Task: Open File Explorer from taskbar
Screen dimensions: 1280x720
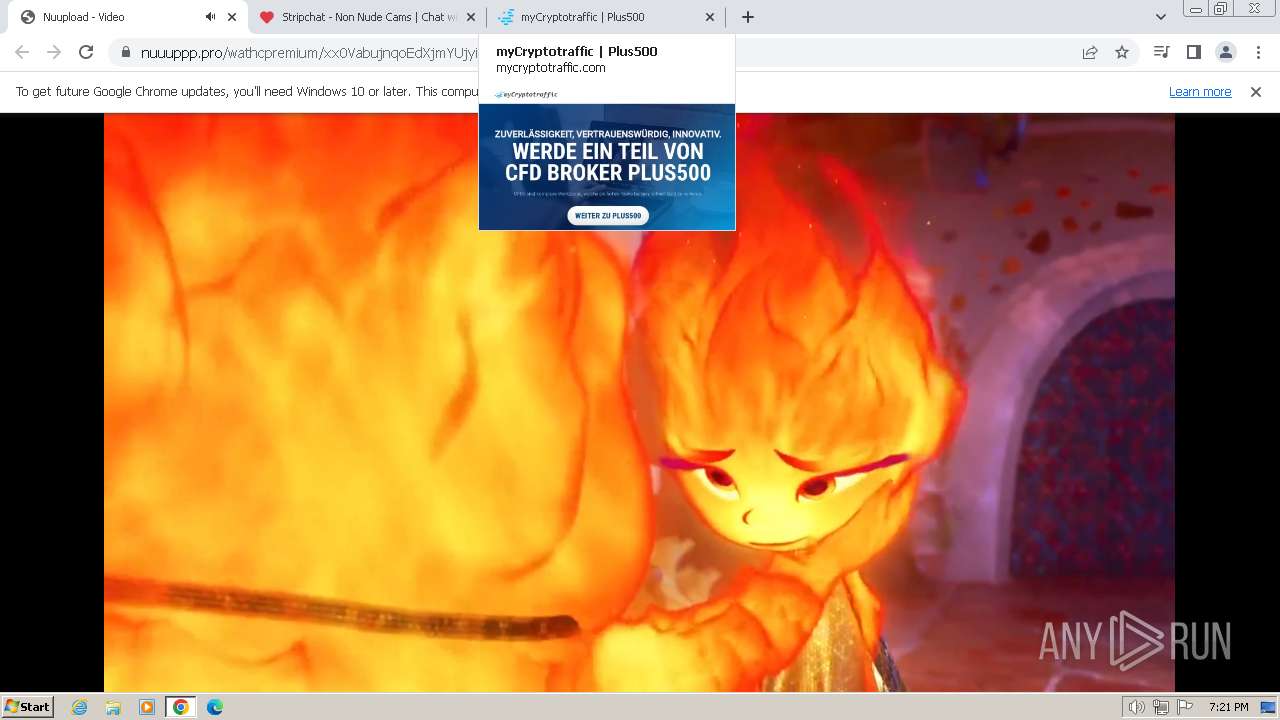Action: pyautogui.click(x=113, y=707)
